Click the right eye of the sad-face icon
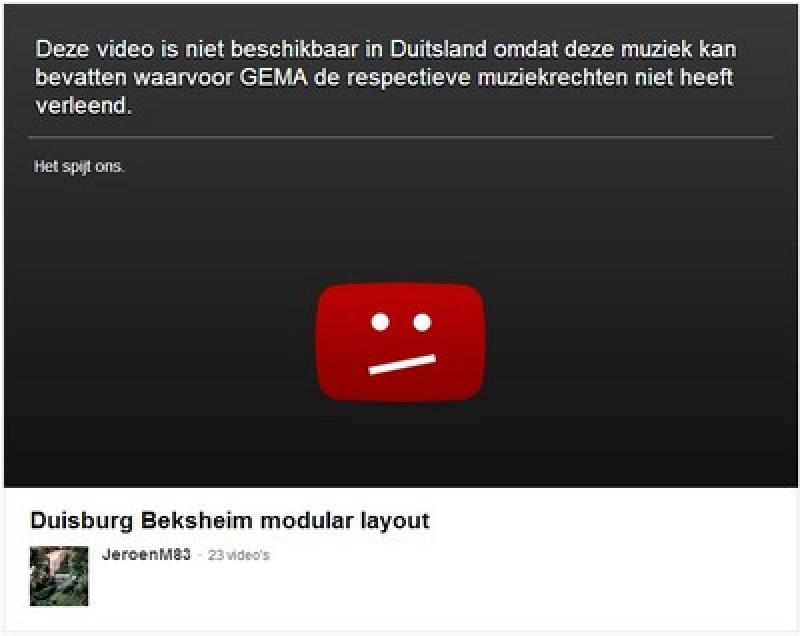Viewport: 800px width, 636px height. (422, 322)
